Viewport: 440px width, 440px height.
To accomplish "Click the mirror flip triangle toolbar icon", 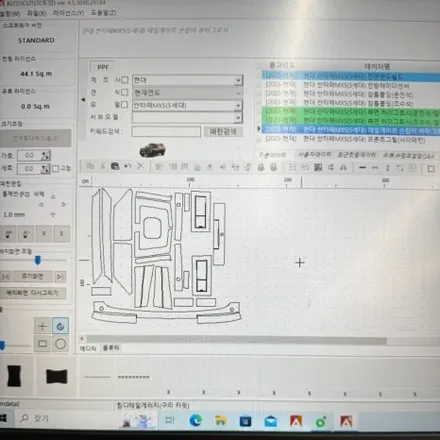I will coord(343,168).
